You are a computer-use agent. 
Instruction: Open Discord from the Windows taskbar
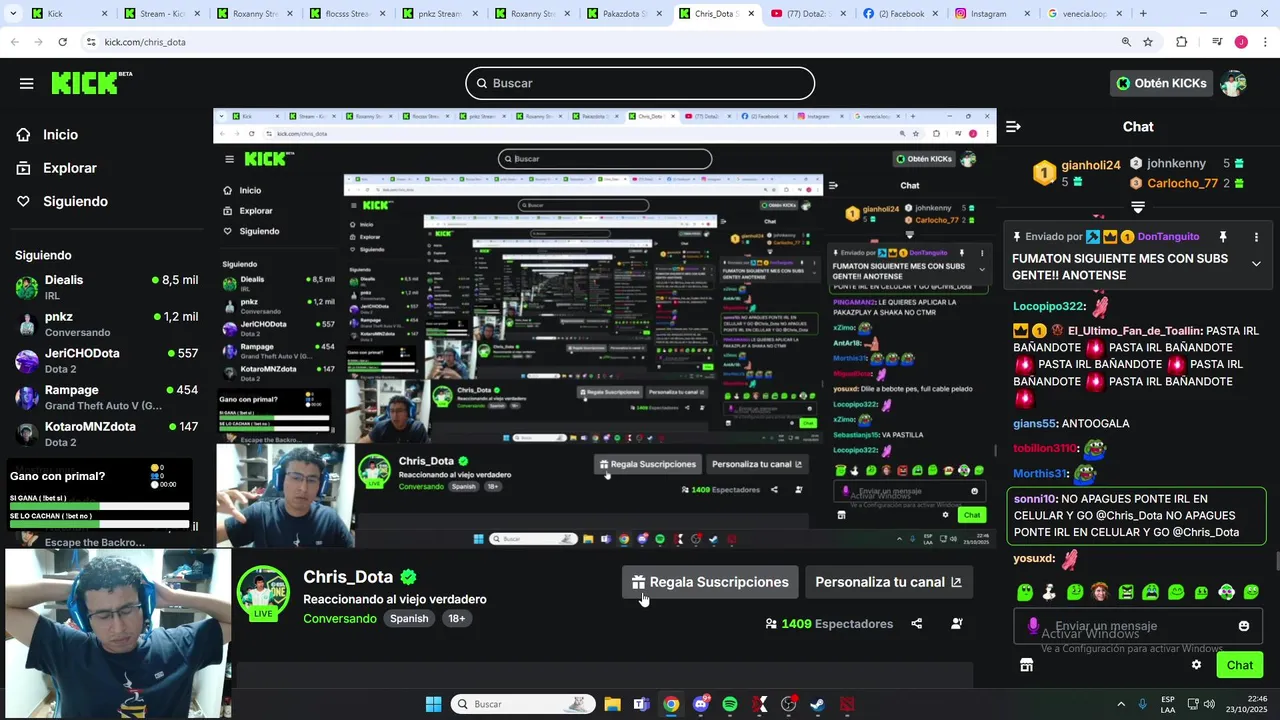(x=701, y=704)
